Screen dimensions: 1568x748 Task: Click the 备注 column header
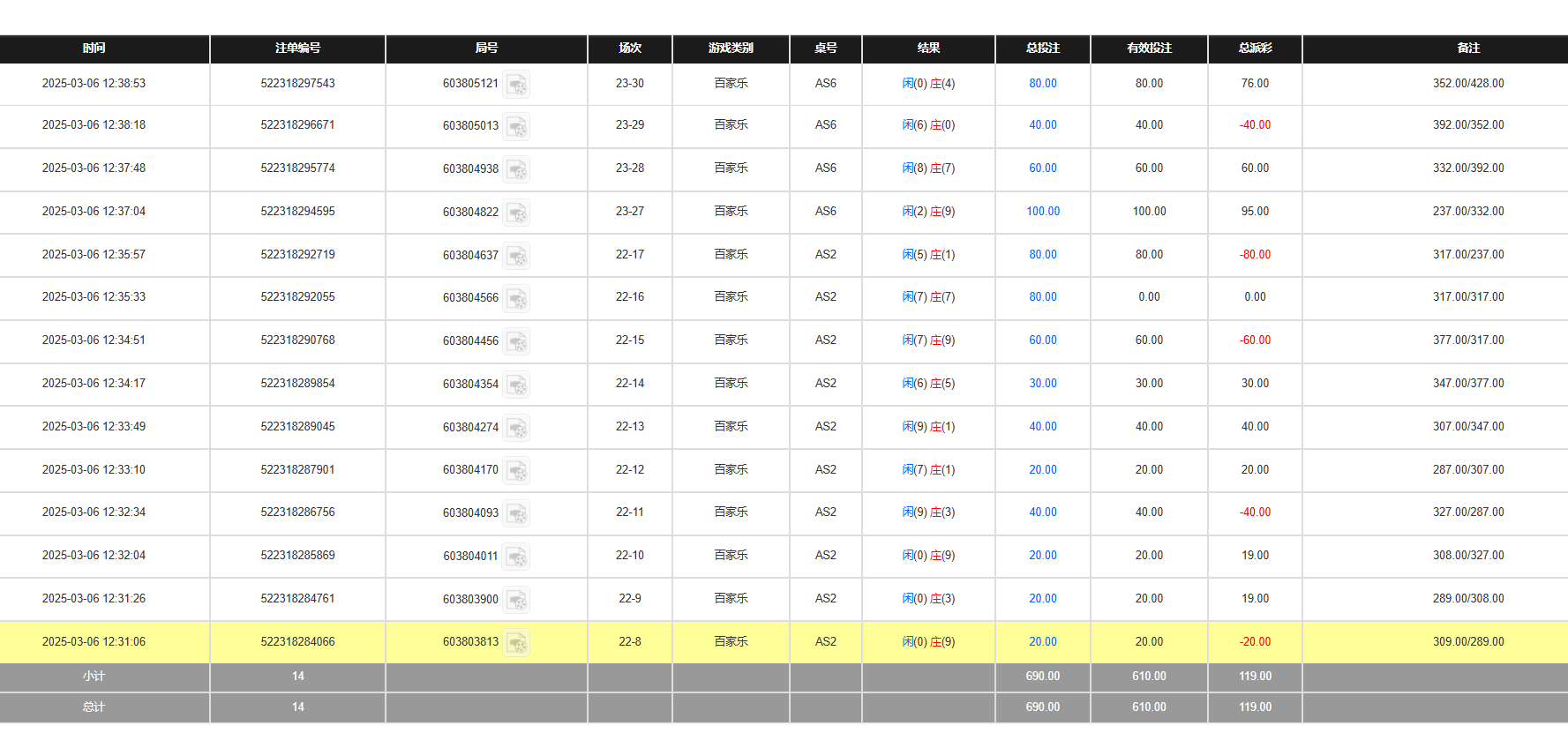tap(1468, 49)
